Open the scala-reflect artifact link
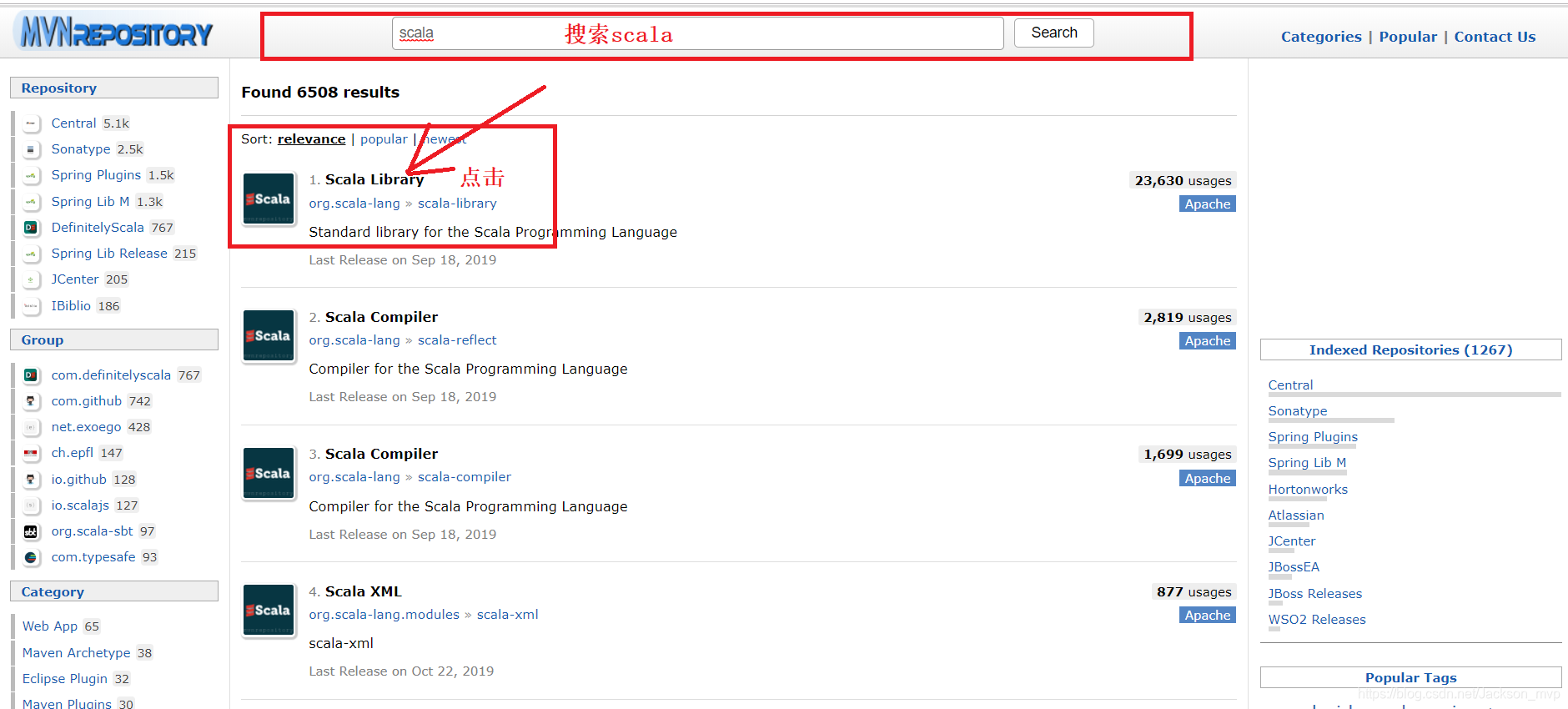 pyautogui.click(x=457, y=340)
